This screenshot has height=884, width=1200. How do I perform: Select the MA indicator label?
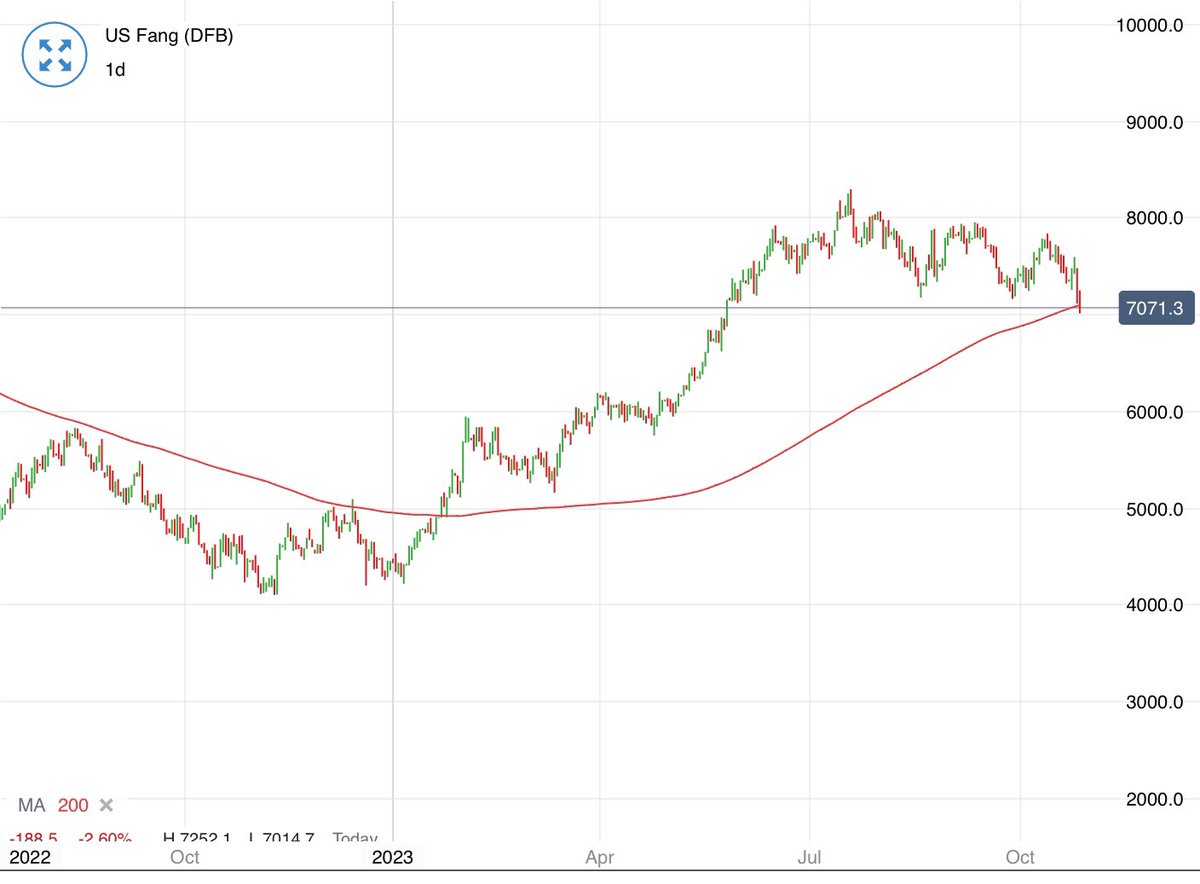coord(31,806)
